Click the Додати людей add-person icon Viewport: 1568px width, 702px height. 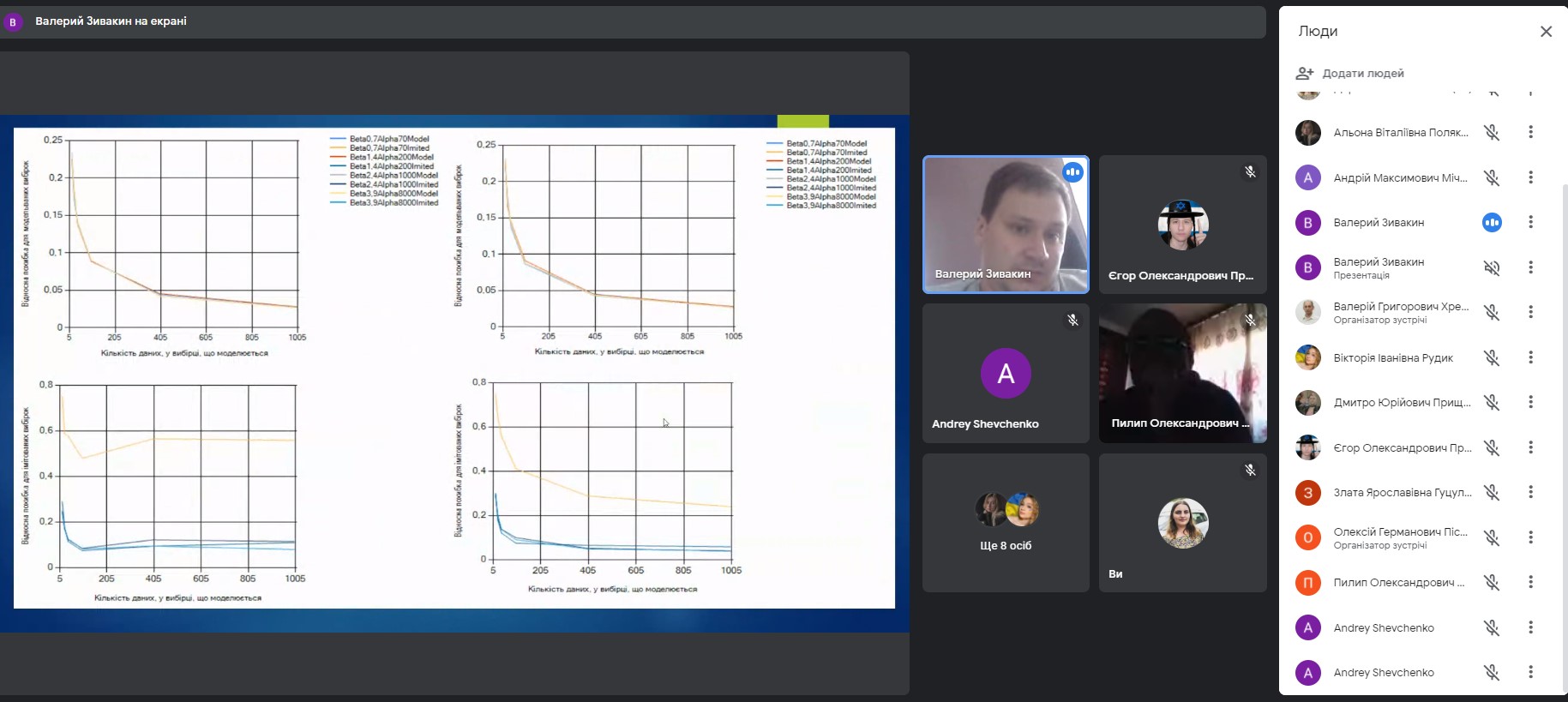pos(1304,74)
